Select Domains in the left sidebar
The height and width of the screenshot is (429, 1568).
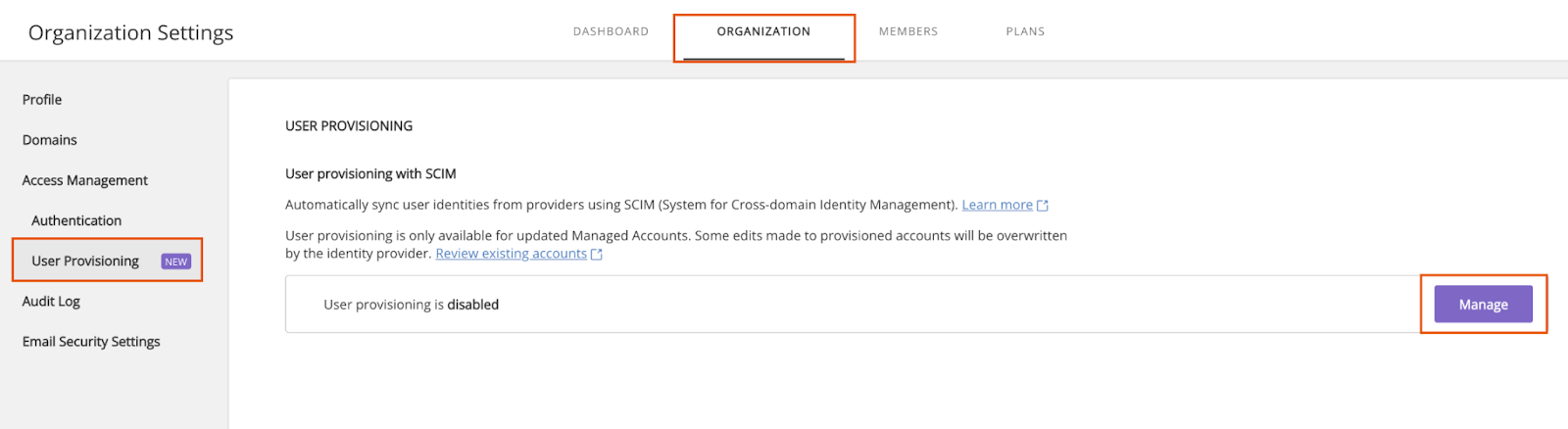(50, 140)
